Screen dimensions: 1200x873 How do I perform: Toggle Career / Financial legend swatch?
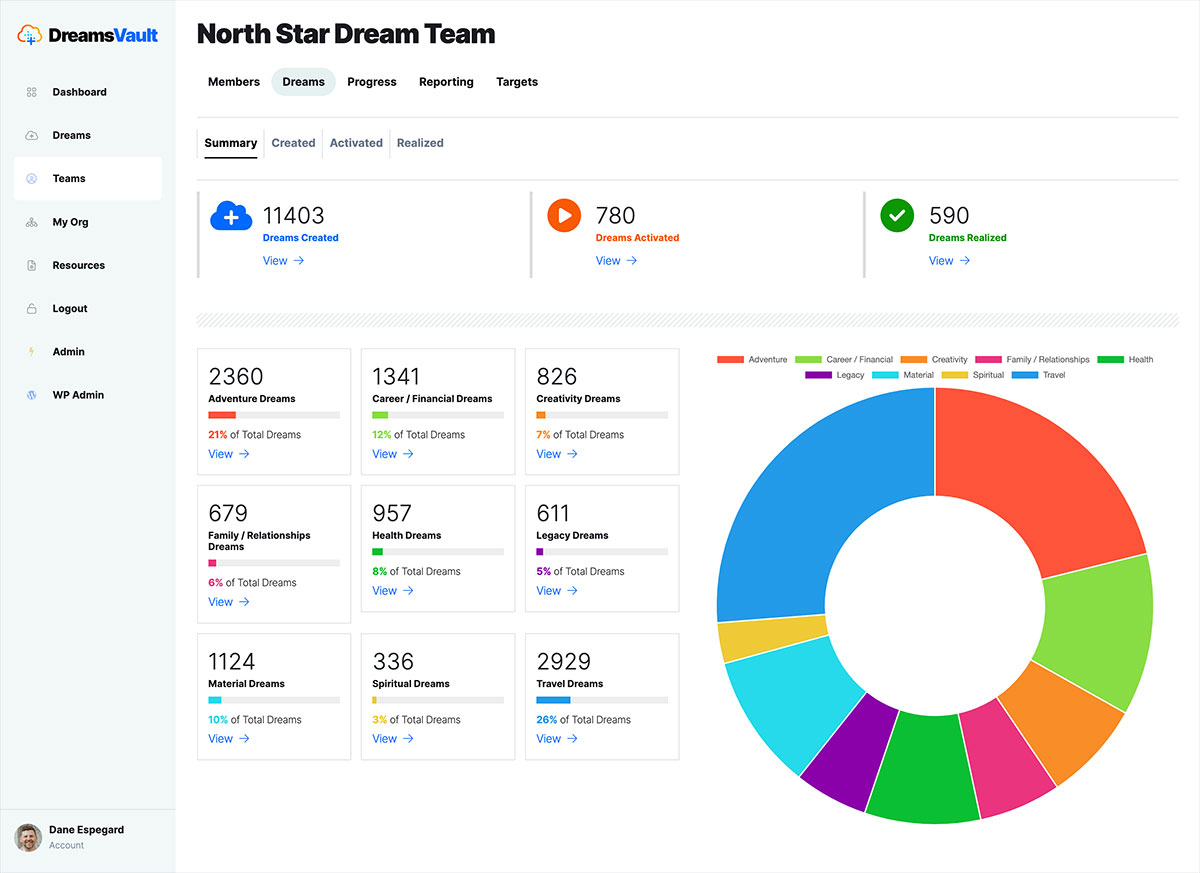point(808,360)
